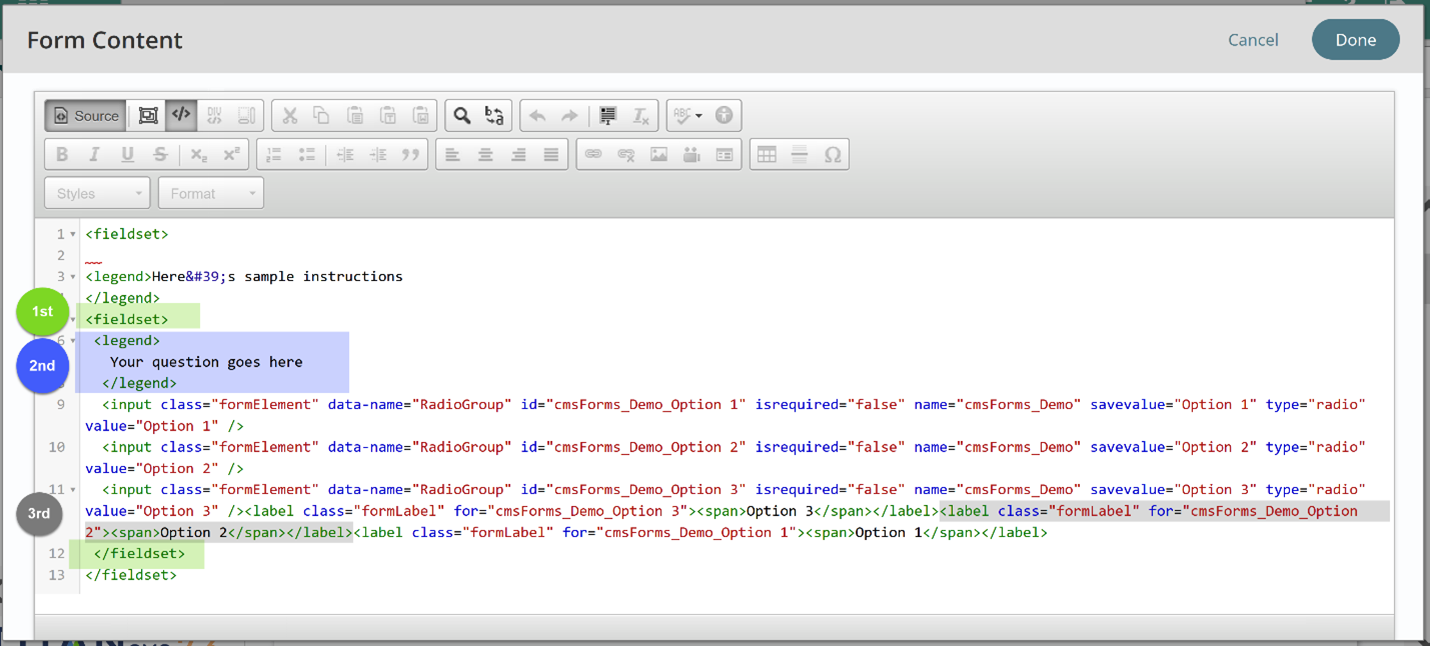Click the Create Div Container icon
This screenshot has width=1430, height=646.
click(214, 116)
